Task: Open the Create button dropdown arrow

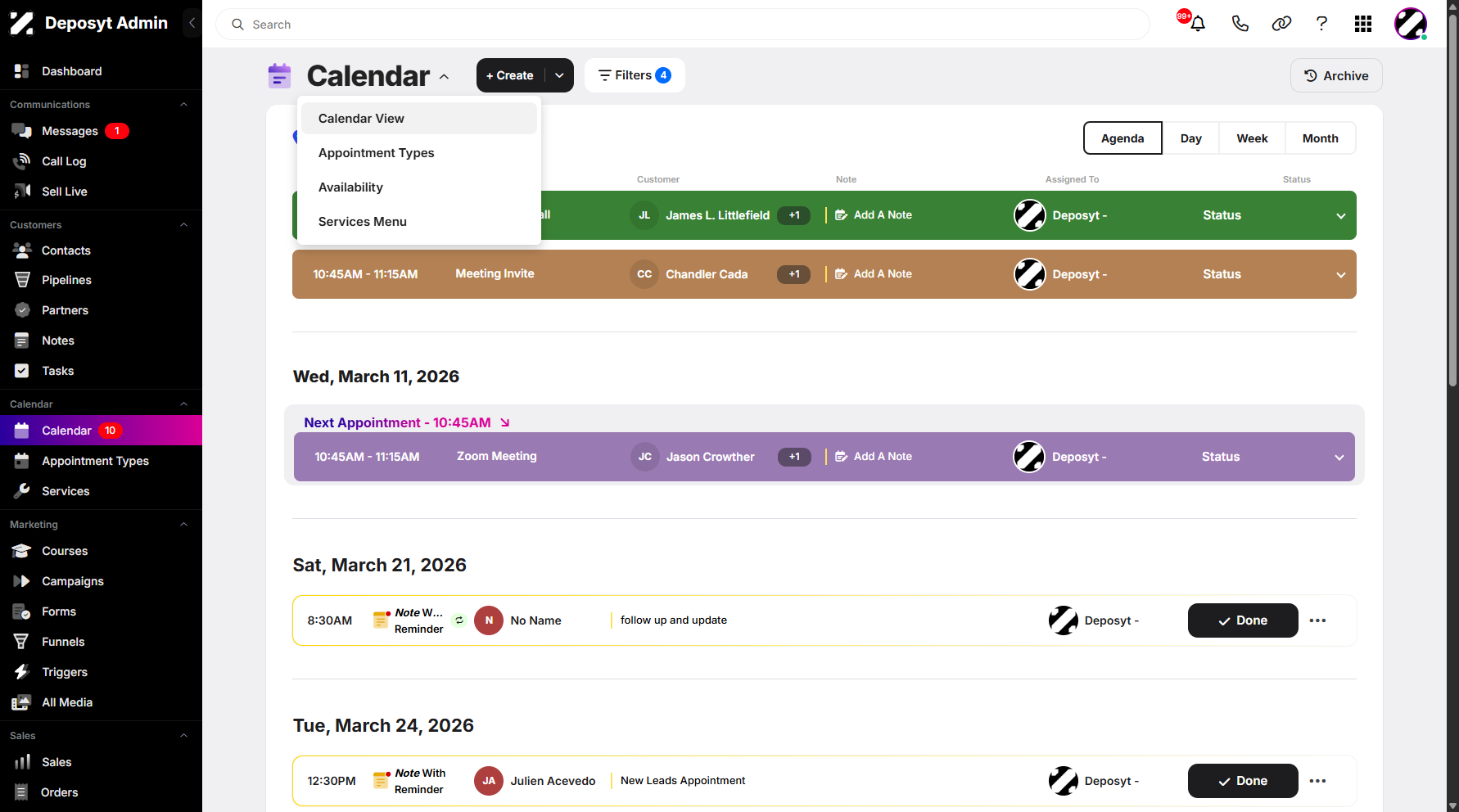Action: coord(559,75)
